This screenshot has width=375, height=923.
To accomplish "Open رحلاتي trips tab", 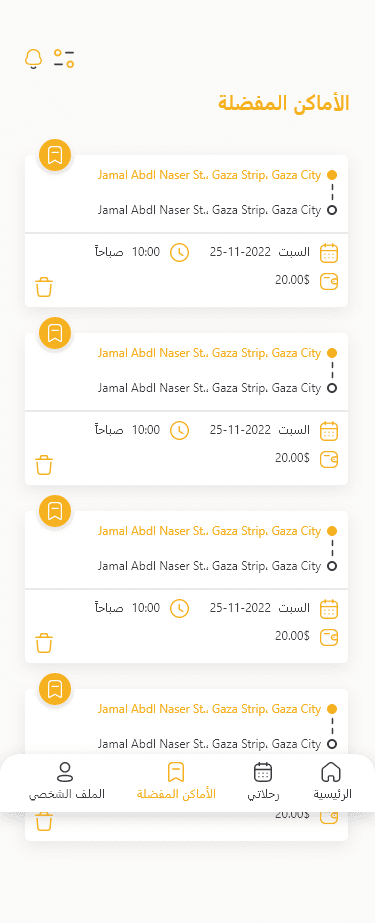I will [x=263, y=781].
